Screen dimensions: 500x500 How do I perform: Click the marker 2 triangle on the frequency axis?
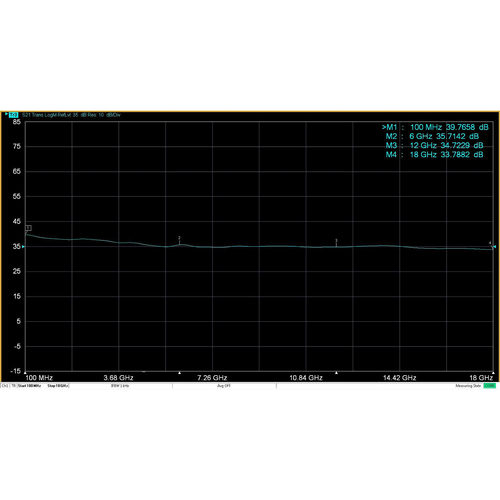(179, 372)
